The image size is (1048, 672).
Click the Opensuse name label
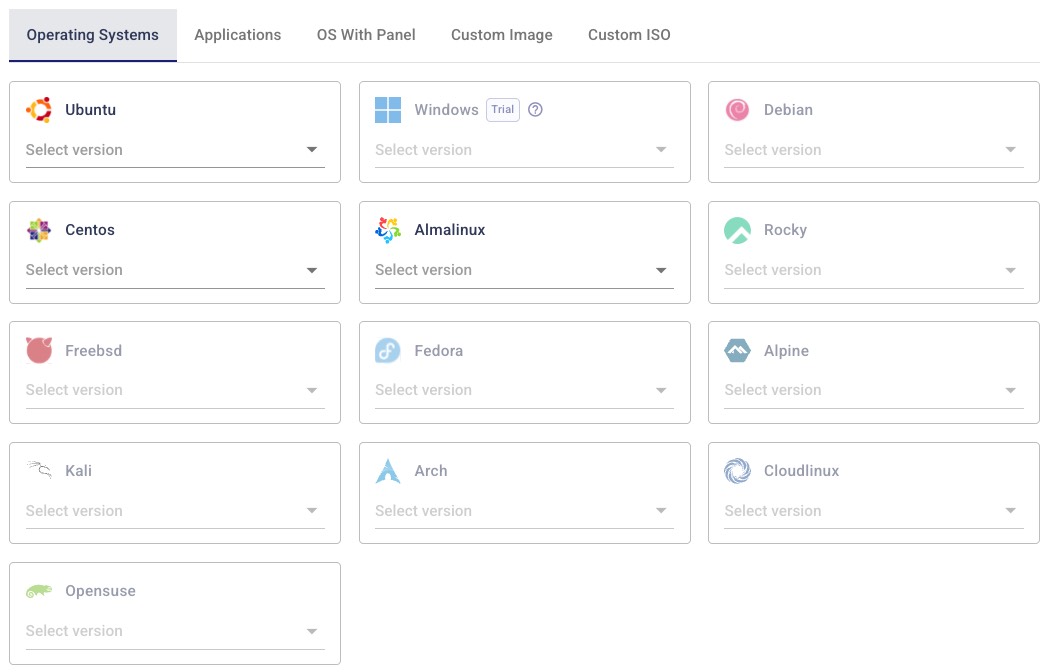pos(100,591)
